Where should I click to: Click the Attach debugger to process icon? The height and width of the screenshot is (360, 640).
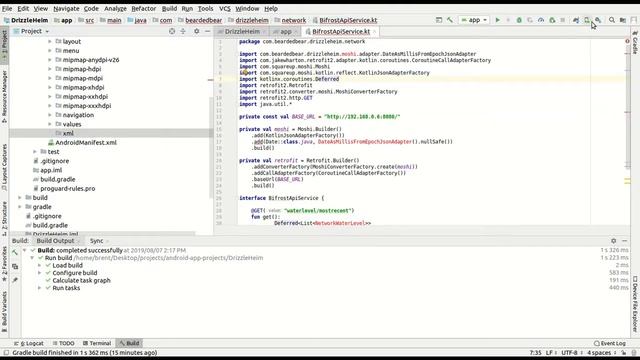(552, 20)
